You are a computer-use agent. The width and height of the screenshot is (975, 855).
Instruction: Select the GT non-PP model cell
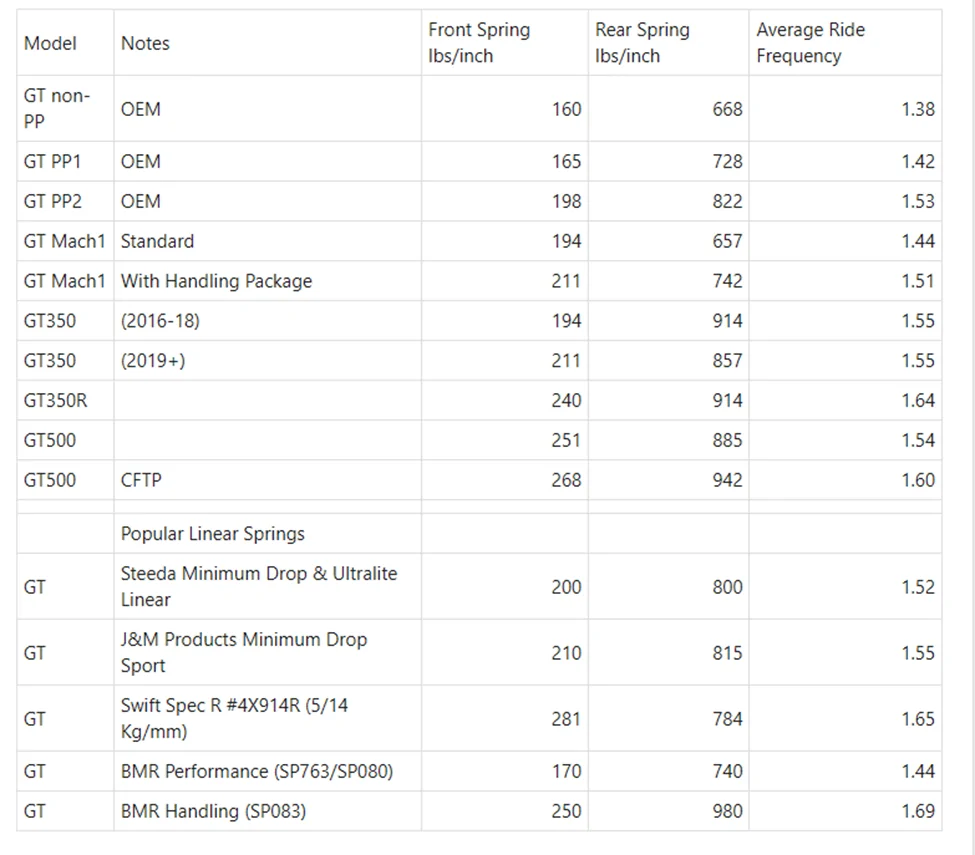(x=65, y=109)
